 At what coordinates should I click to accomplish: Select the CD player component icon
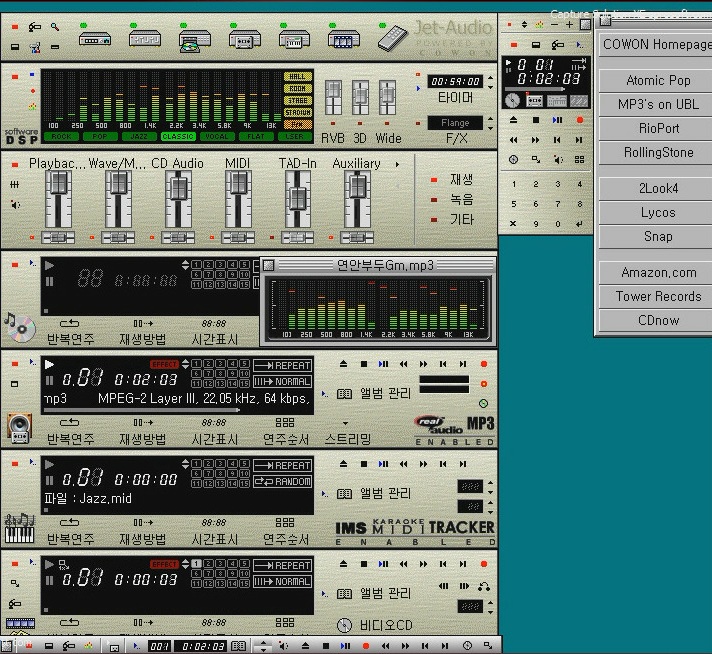pyautogui.click(x=195, y=41)
